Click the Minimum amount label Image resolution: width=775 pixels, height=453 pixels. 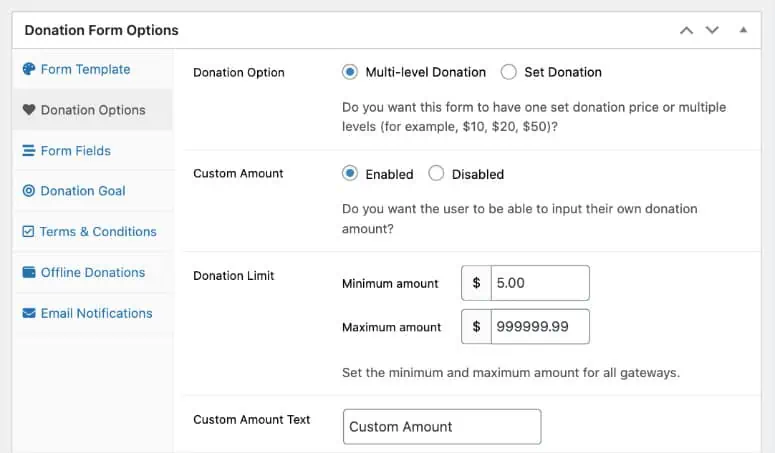(390, 284)
